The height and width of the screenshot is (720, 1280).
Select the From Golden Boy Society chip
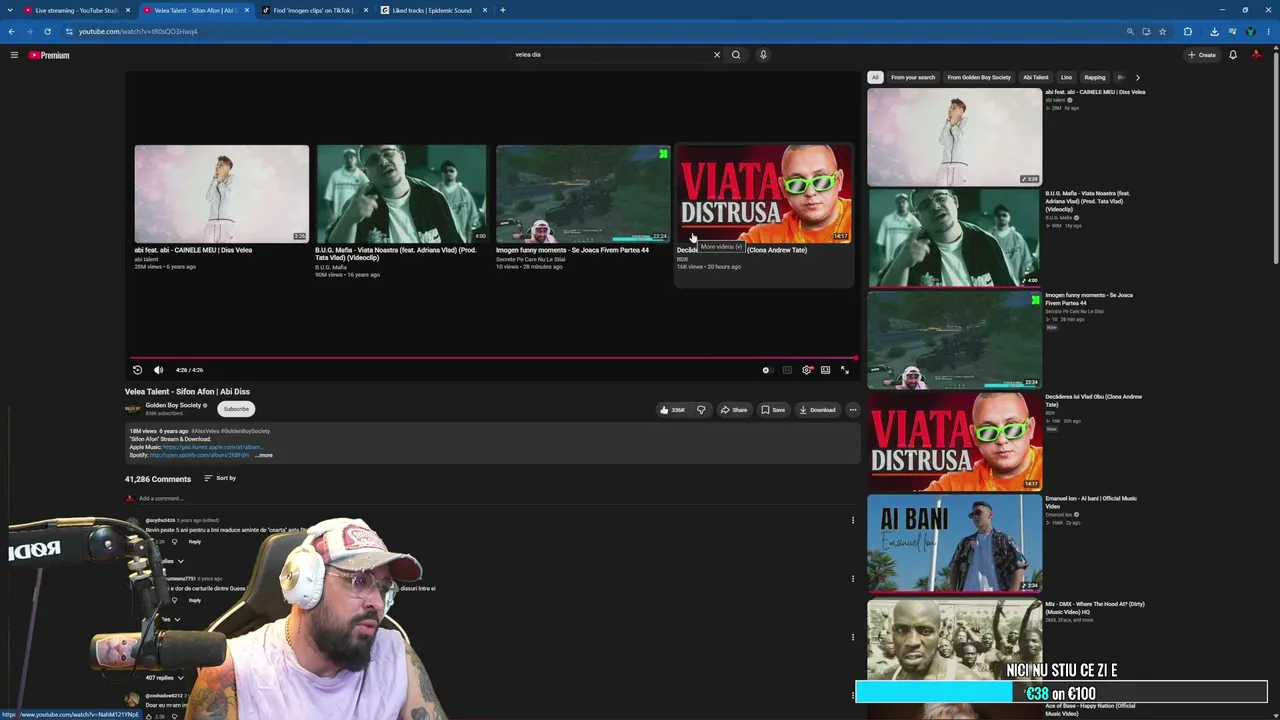click(979, 77)
